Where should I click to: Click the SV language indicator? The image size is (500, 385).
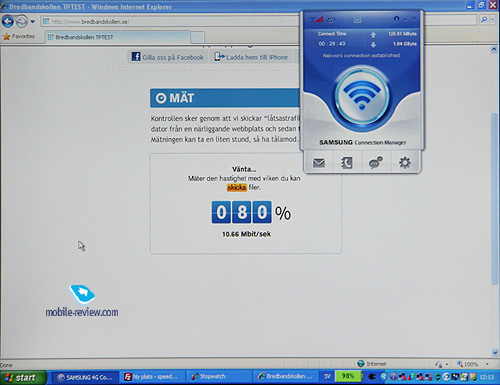[x=327, y=377]
